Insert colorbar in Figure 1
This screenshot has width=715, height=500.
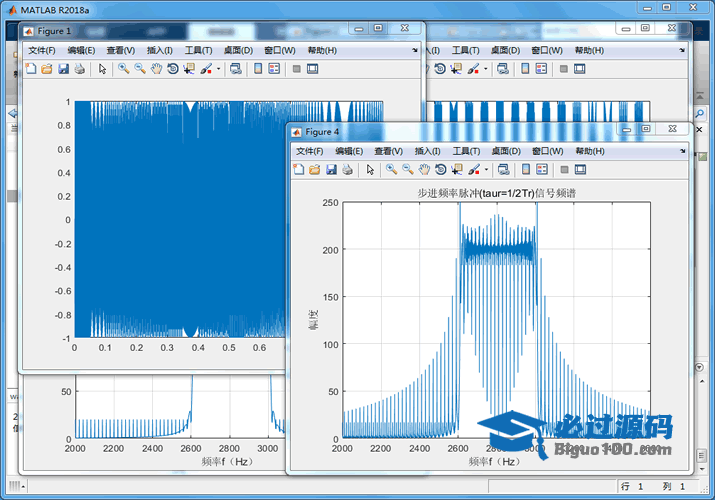pyautogui.click(x=258, y=69)
